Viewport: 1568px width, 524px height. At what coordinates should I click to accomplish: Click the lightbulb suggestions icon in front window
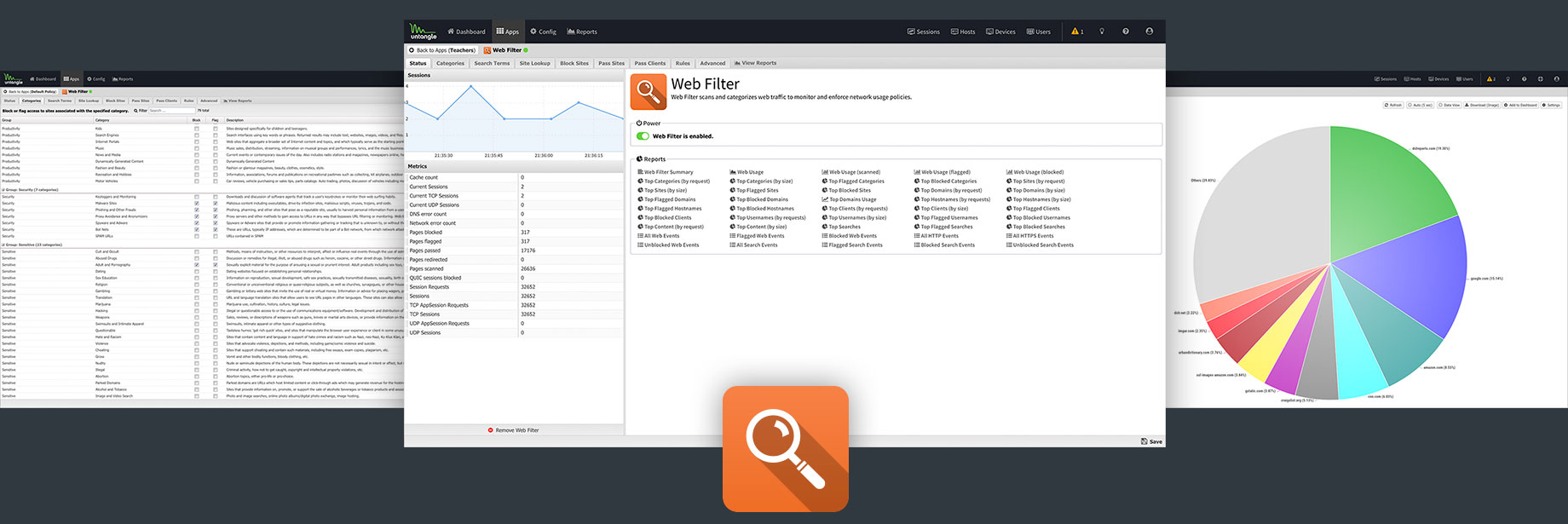pyautogui.click(x=1102, y=32)
